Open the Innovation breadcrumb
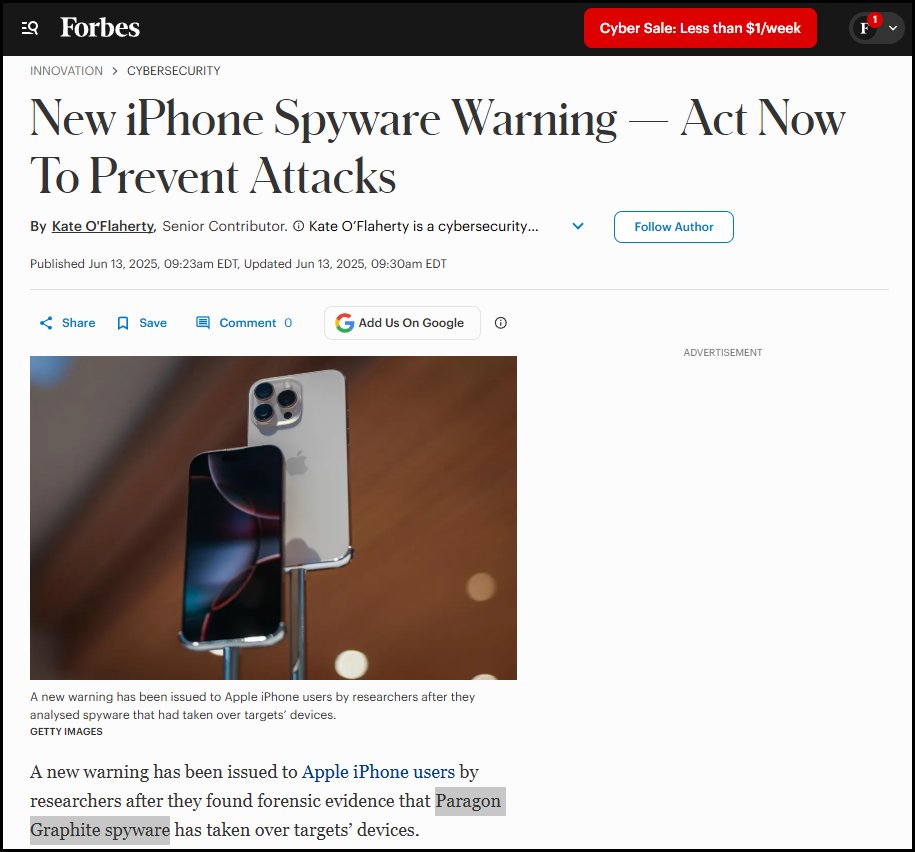Viewport: 915px width, 852px height. pyautogui.click(x=67, y=71)
